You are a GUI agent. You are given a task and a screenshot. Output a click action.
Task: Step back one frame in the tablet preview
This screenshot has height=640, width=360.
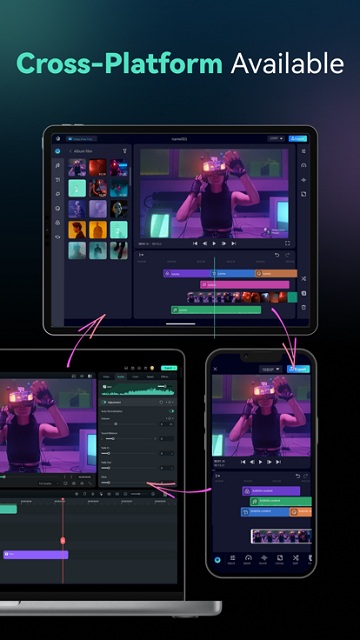point(204,243)
